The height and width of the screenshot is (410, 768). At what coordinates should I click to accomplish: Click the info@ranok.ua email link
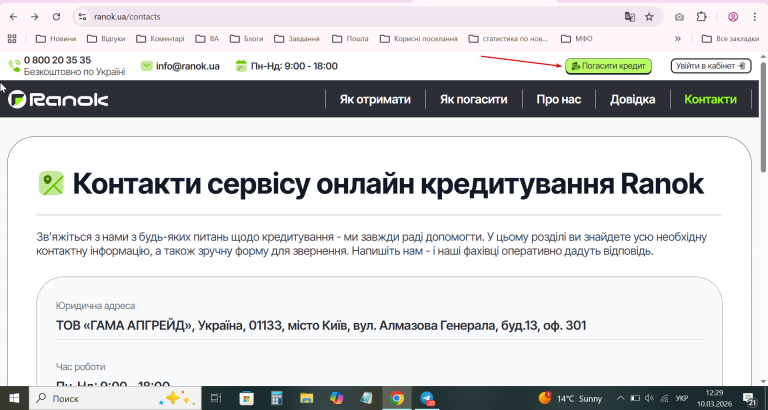188,66
